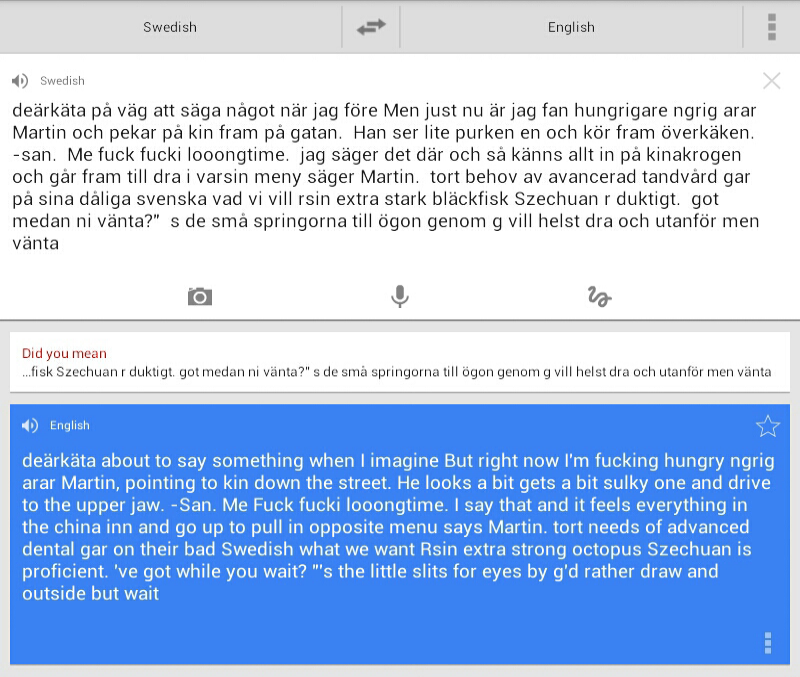Open camera translation input
Image resolution: width=800 pixels, height=677 pixels.
pyautogui.click(x=199, y=296)
